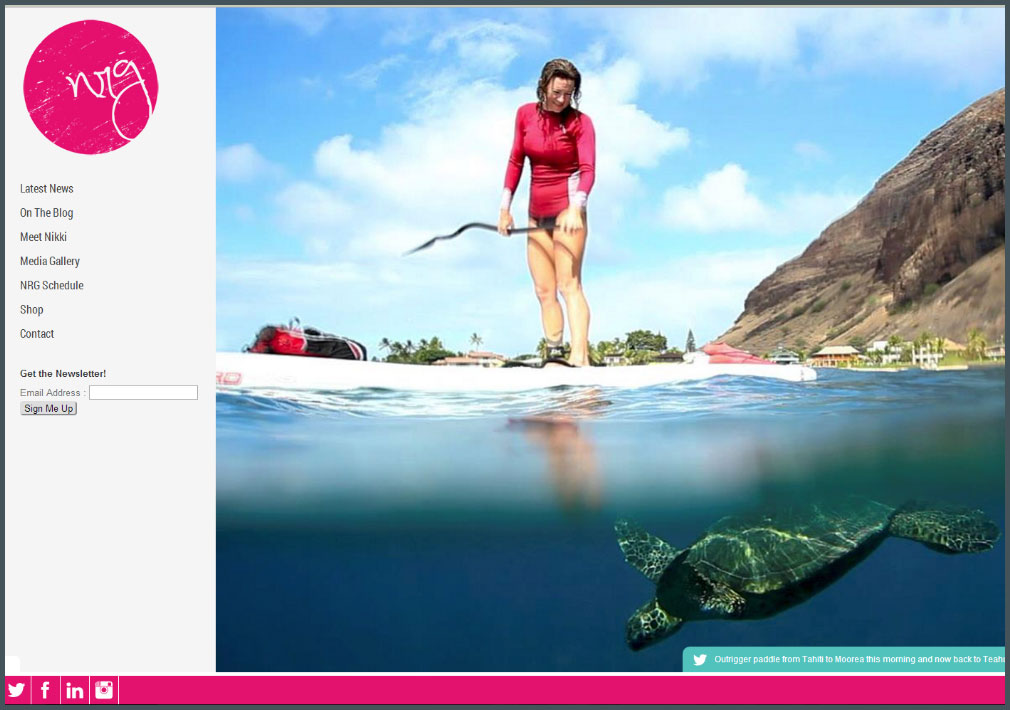Open the Shop page

point(32,310)
